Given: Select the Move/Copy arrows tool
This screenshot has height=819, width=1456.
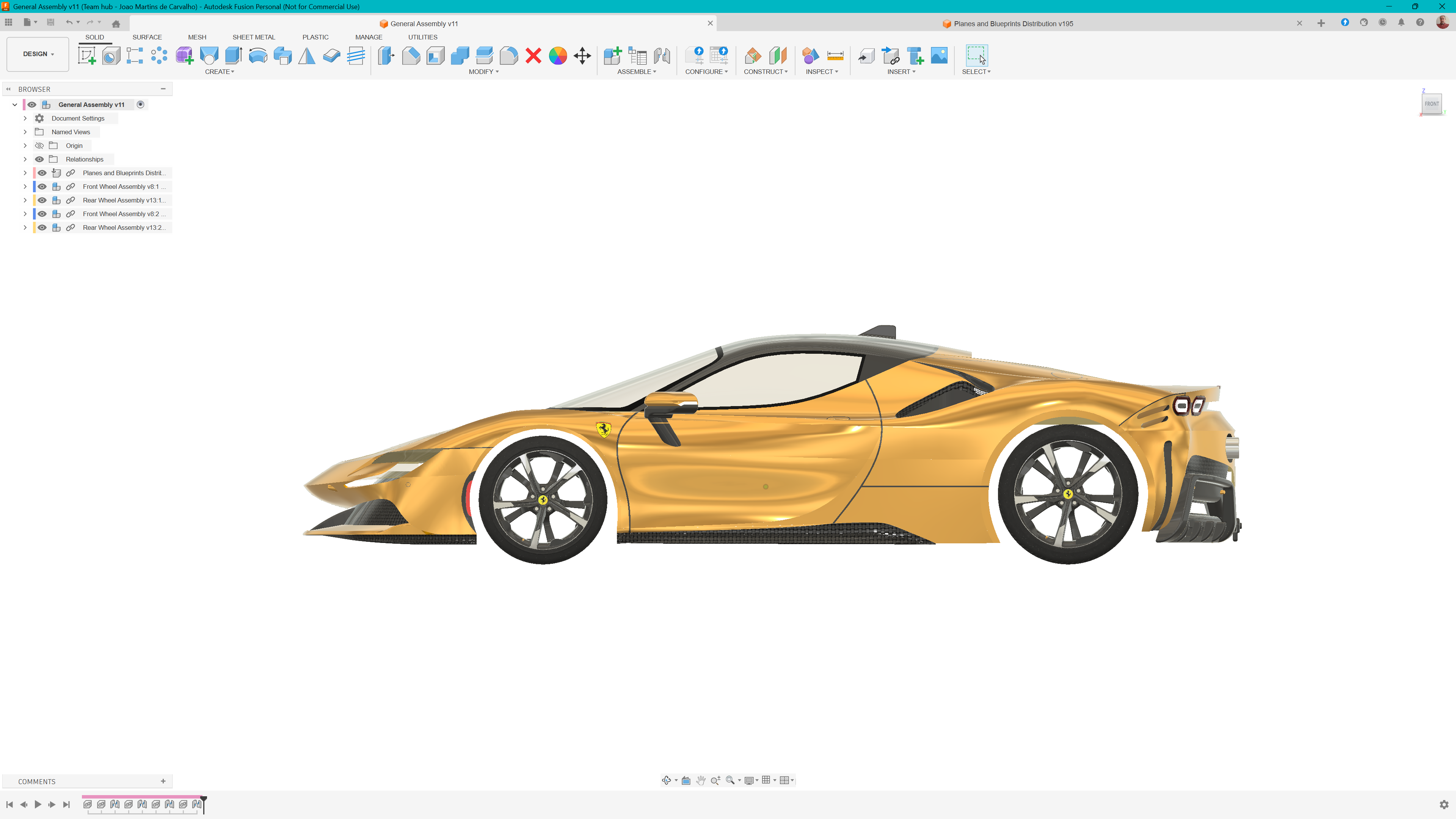Looking at the screenshot, I should click(582, 55).
